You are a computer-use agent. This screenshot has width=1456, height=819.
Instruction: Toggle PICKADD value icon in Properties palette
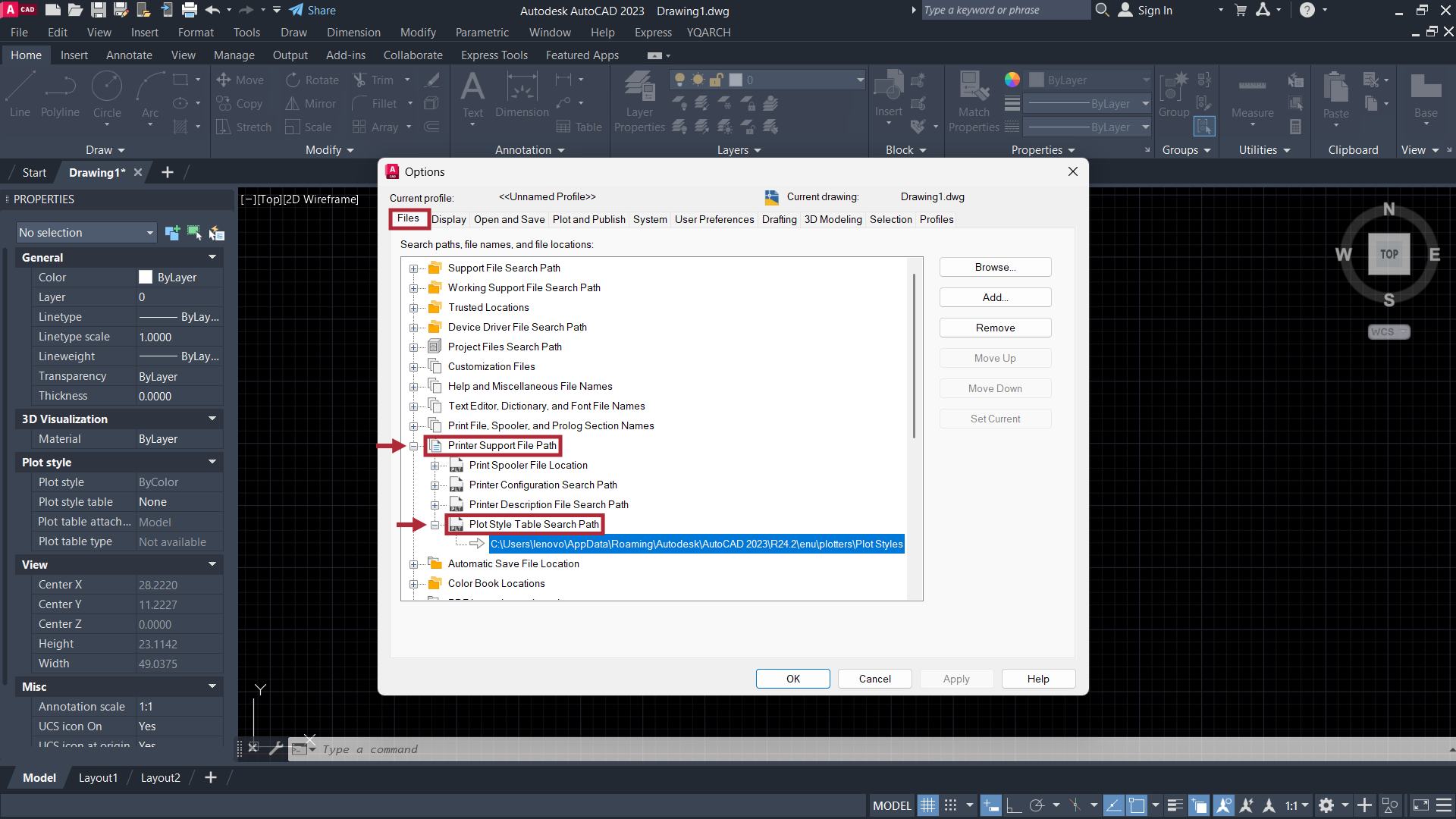click(172, 233)
